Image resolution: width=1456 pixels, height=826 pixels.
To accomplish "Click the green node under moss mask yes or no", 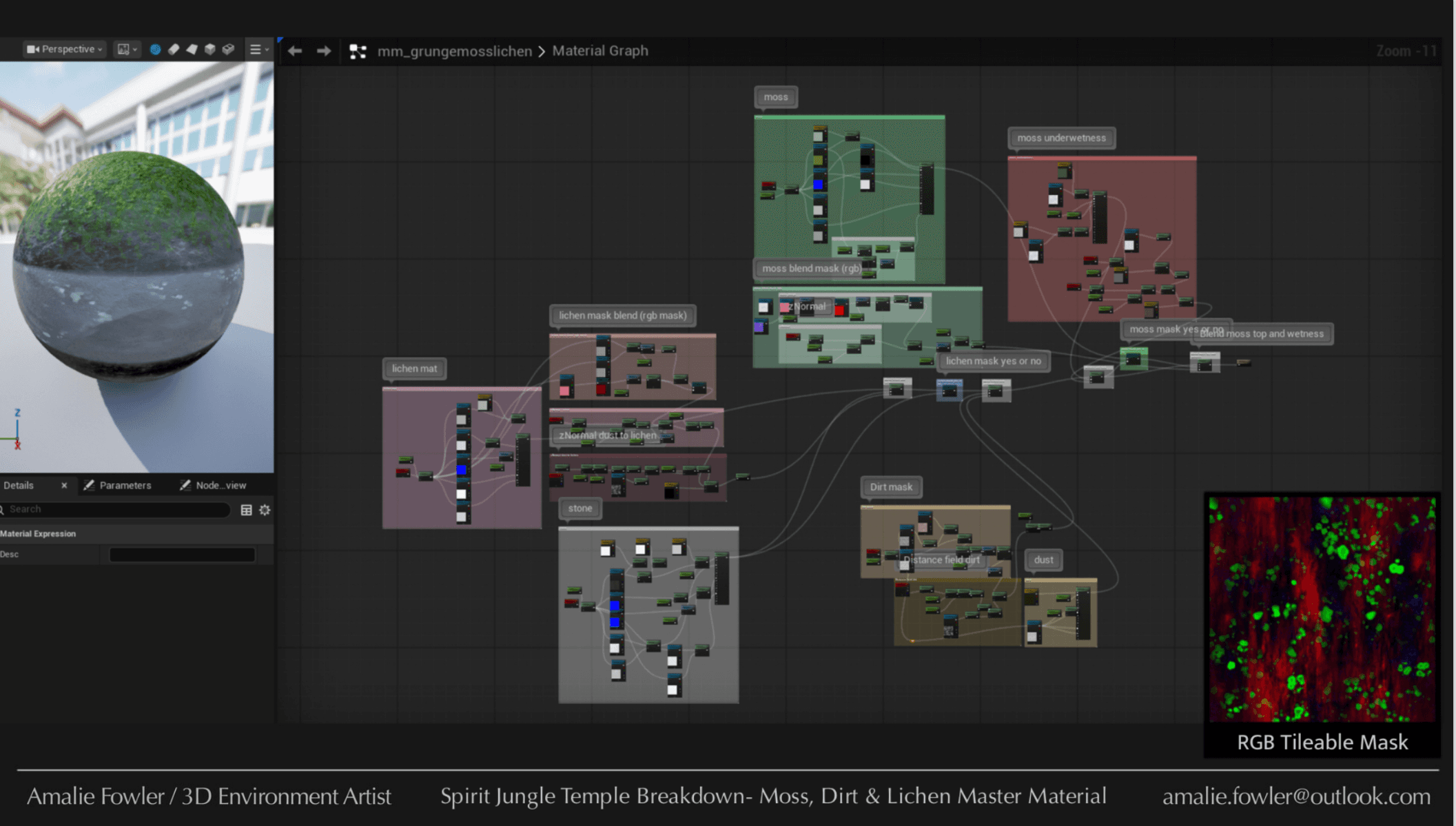I will tap(1134, 358).
